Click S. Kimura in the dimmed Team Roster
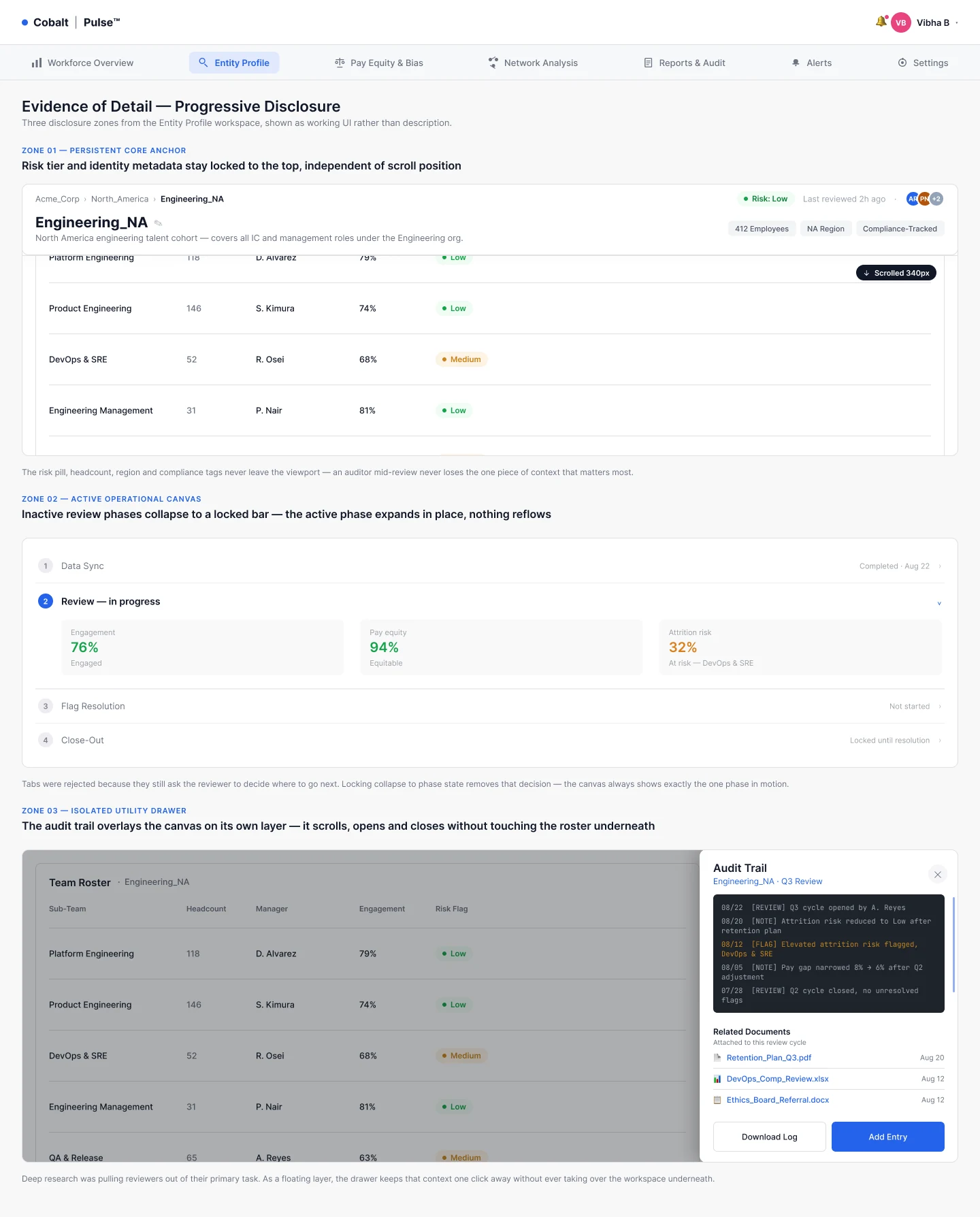Viewport: 980px width, 1217px height. (275, 1005)
